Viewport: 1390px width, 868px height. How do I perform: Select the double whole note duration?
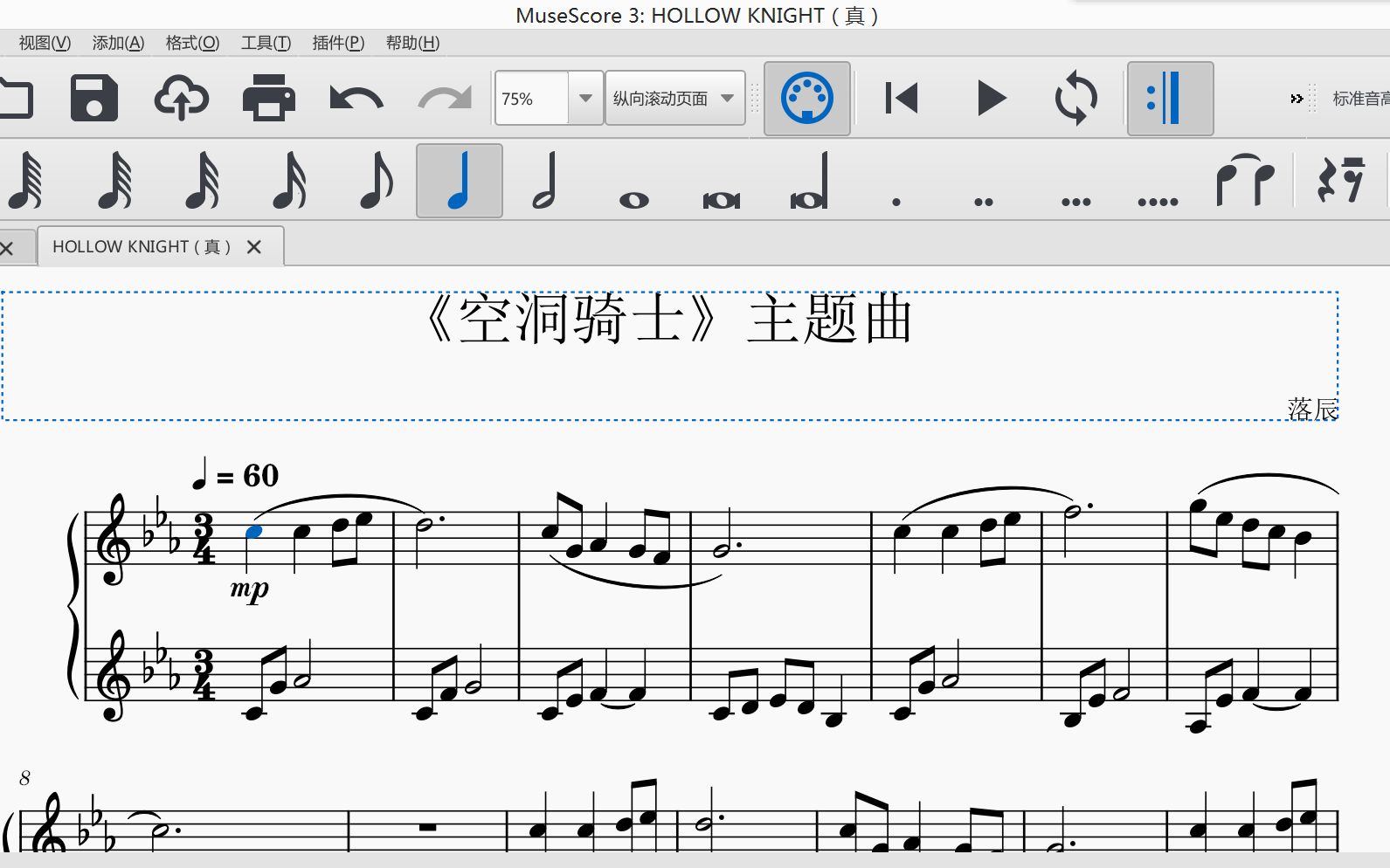[722, 201]
